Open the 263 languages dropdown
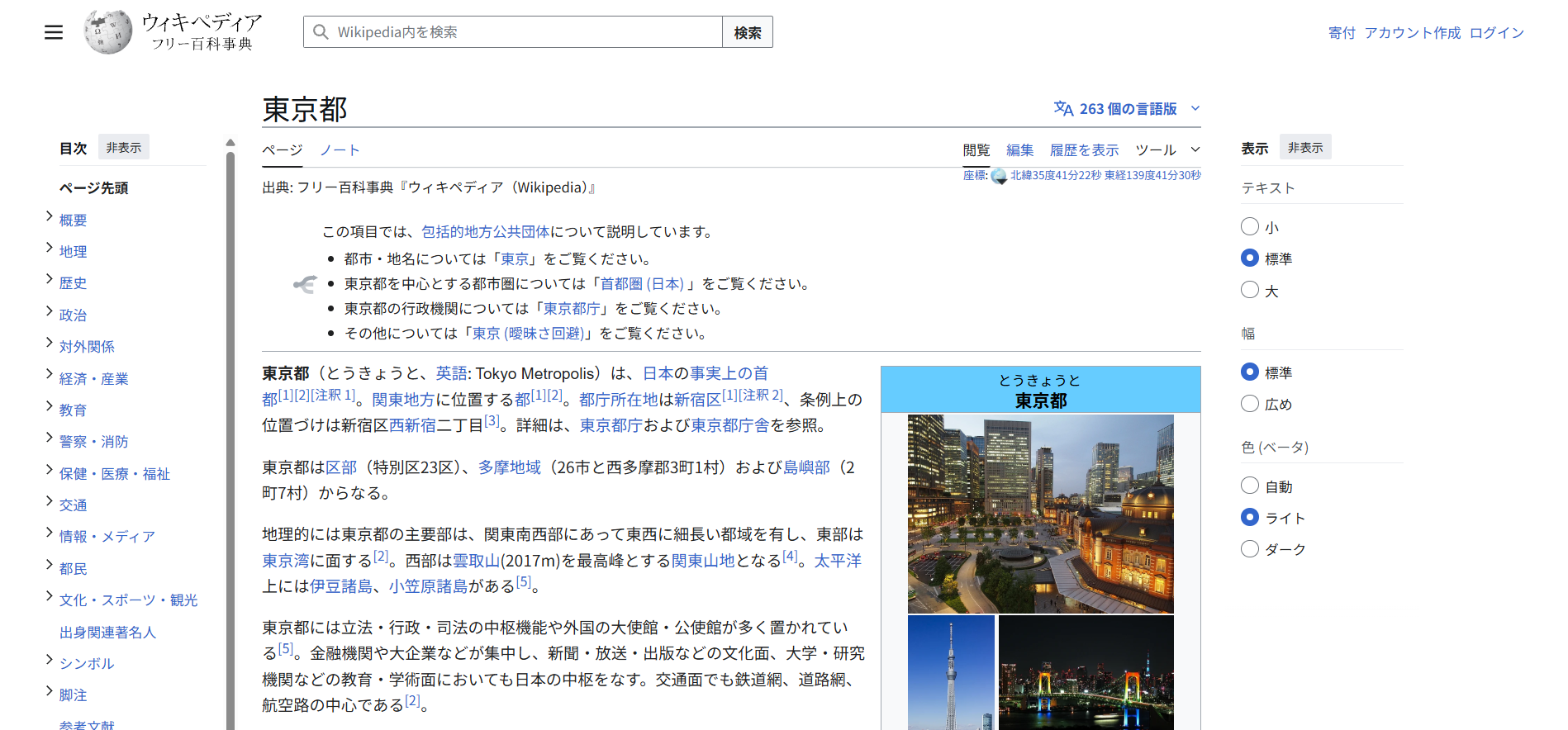This screenshot has width=1568, height=730. (1127, 109)
